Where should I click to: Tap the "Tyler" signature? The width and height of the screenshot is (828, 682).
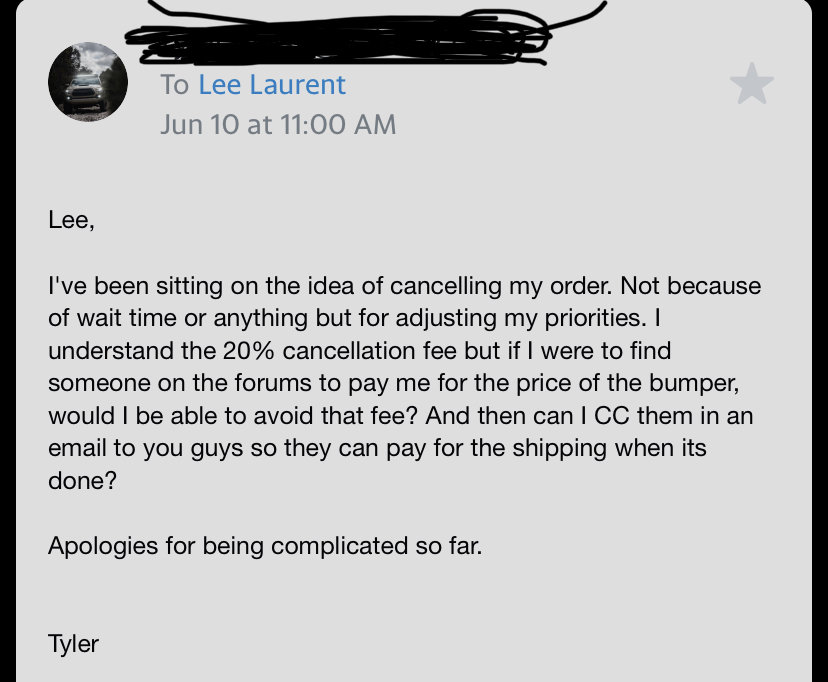pyautogui.click(x=73, y=644)
